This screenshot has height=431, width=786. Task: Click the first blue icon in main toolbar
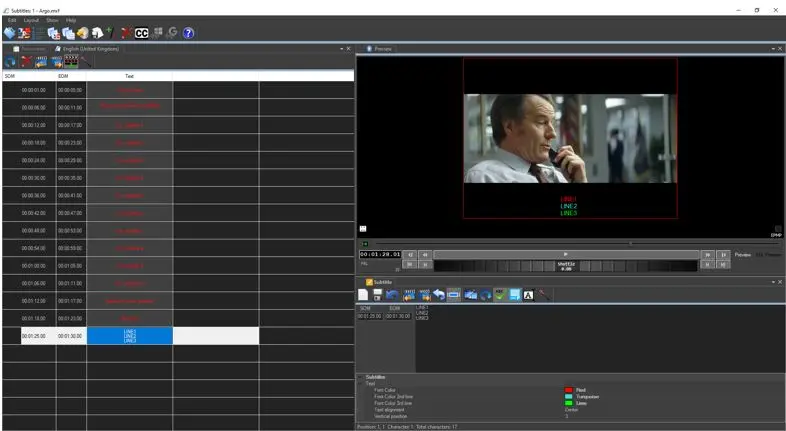coord(9,33)
